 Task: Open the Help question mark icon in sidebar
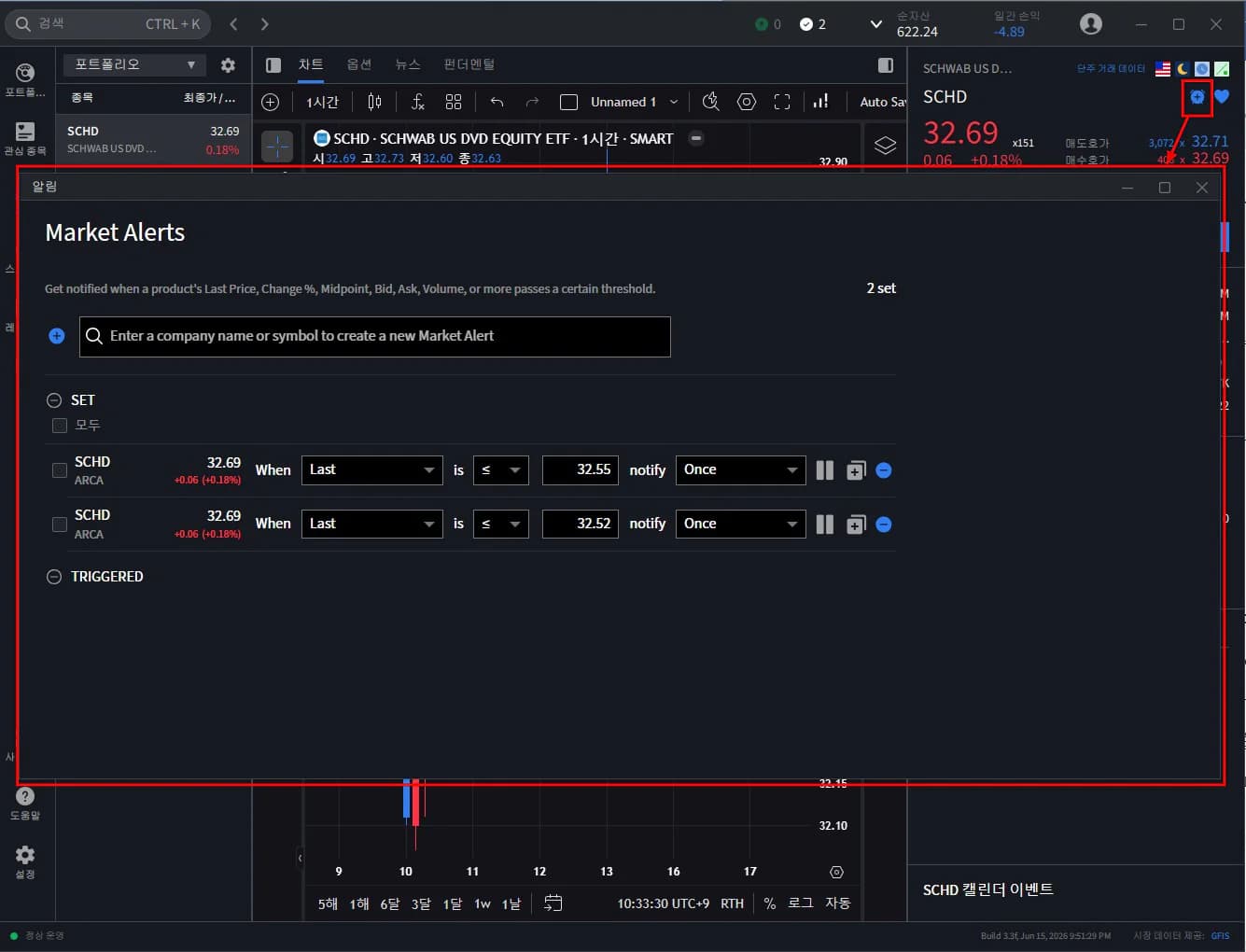click(25, 796)
